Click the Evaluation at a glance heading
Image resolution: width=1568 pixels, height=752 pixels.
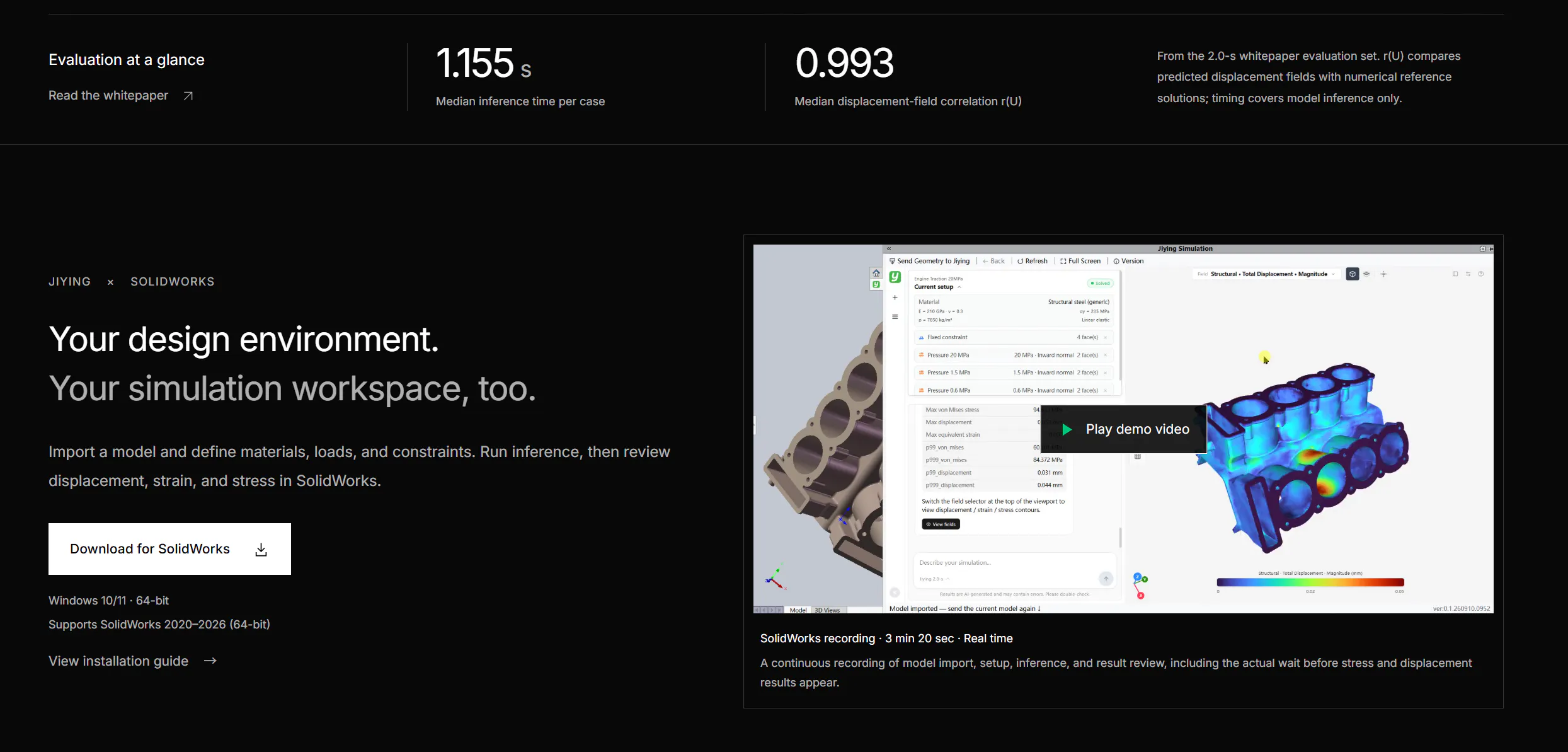click(127, 60)
